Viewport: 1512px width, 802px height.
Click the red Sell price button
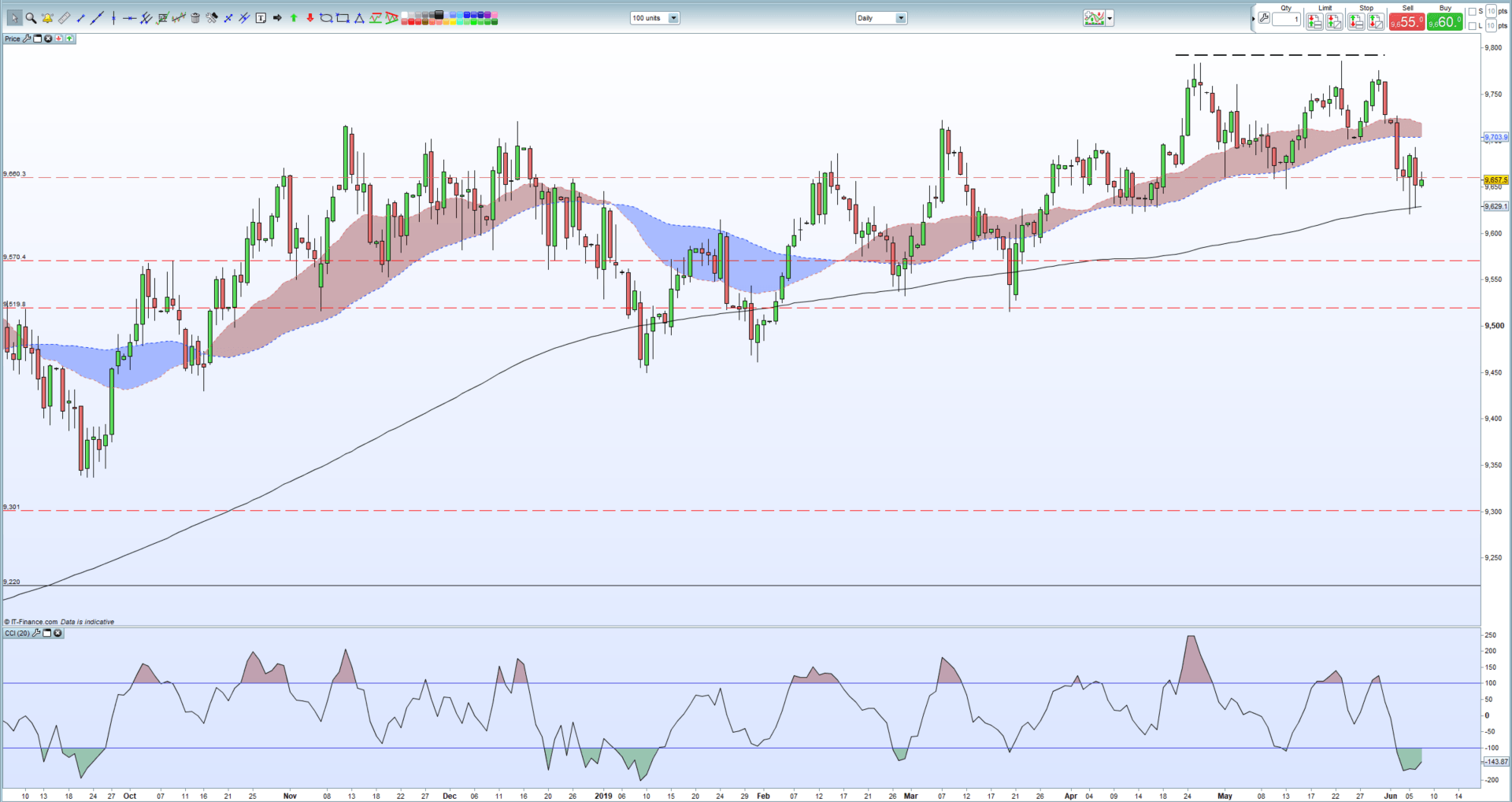pos(1407,21)
